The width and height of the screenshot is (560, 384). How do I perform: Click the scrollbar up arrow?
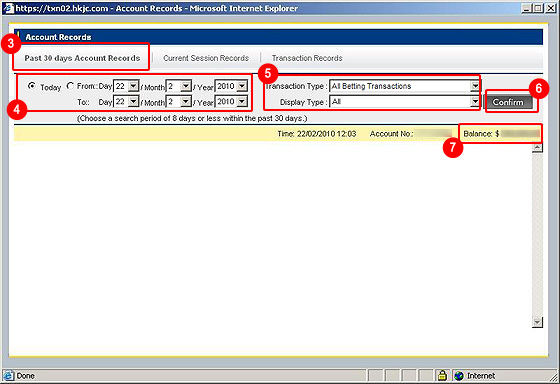point(537,148)
